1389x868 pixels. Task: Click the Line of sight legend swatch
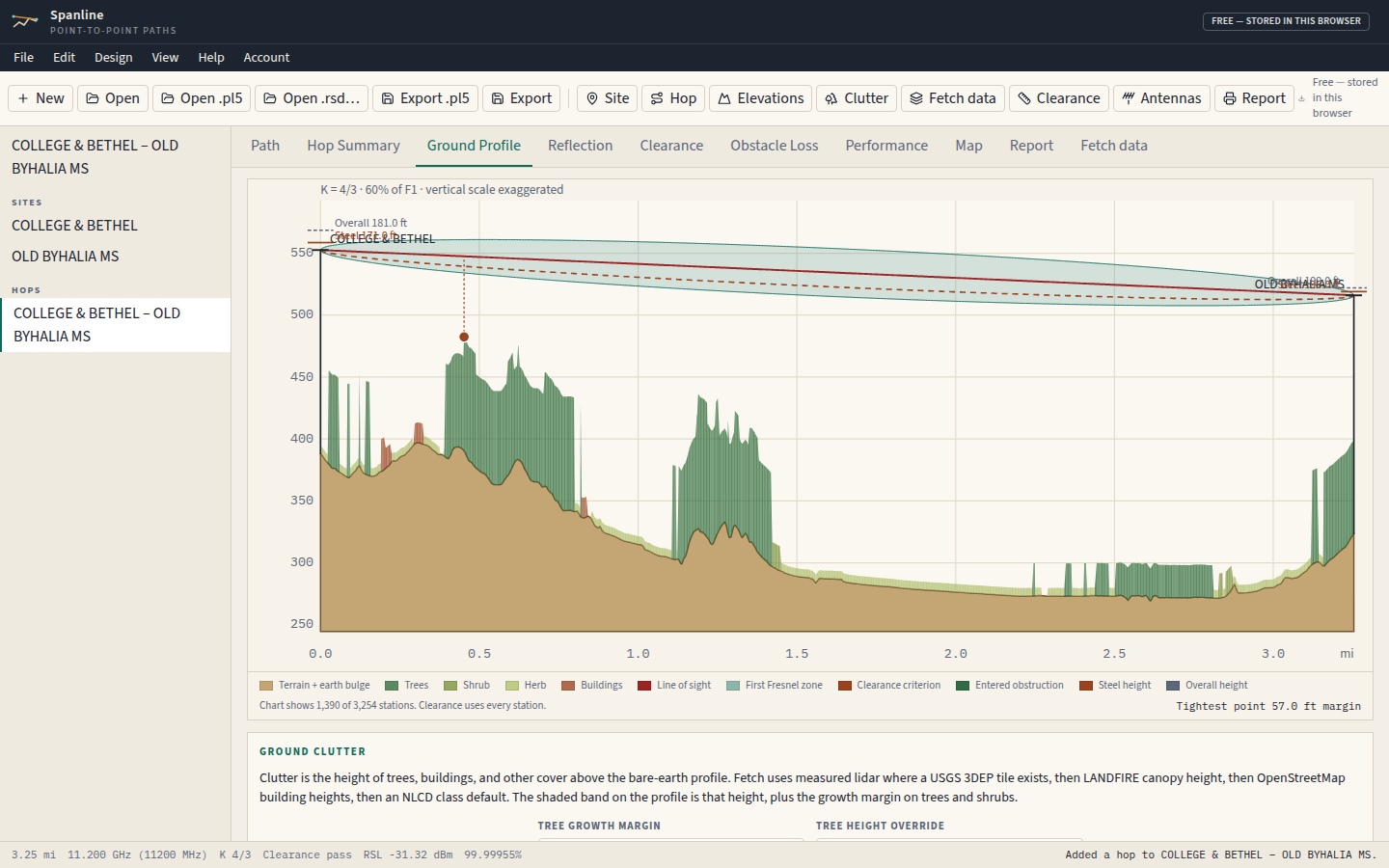(644, 686)
